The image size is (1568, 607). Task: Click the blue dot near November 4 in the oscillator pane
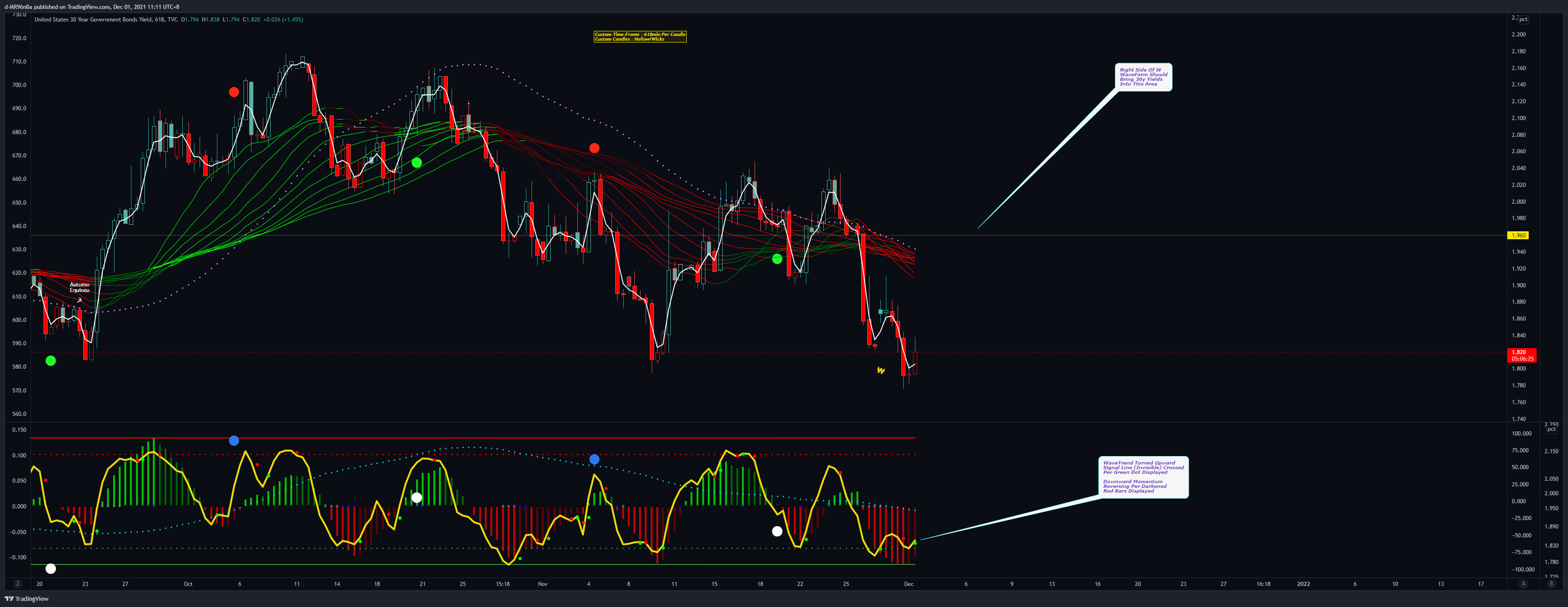coord(594,459)
